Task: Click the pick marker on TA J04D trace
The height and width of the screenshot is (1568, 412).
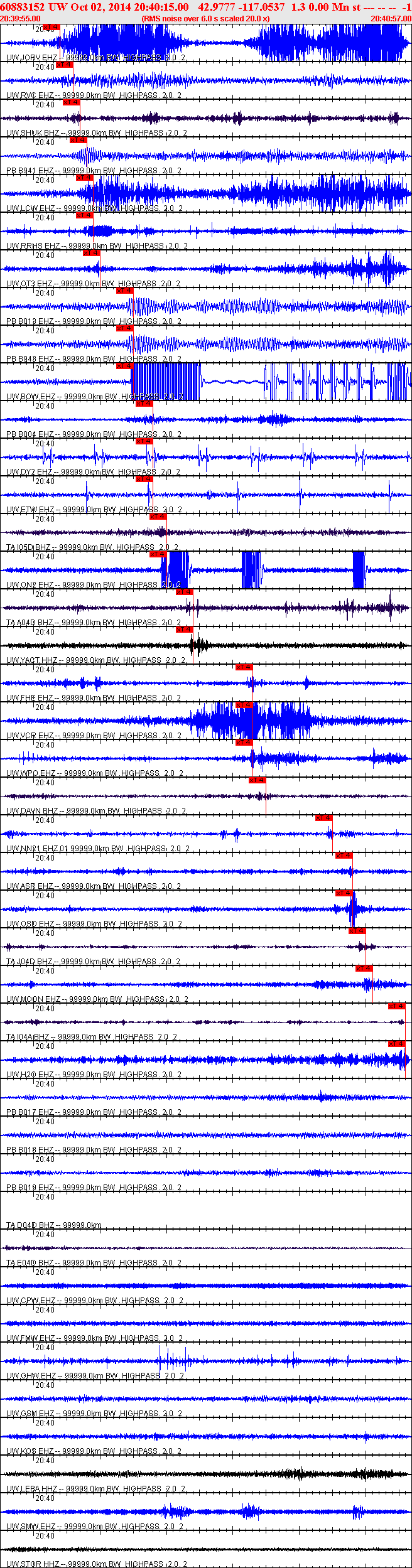Action: coord(357,931)
